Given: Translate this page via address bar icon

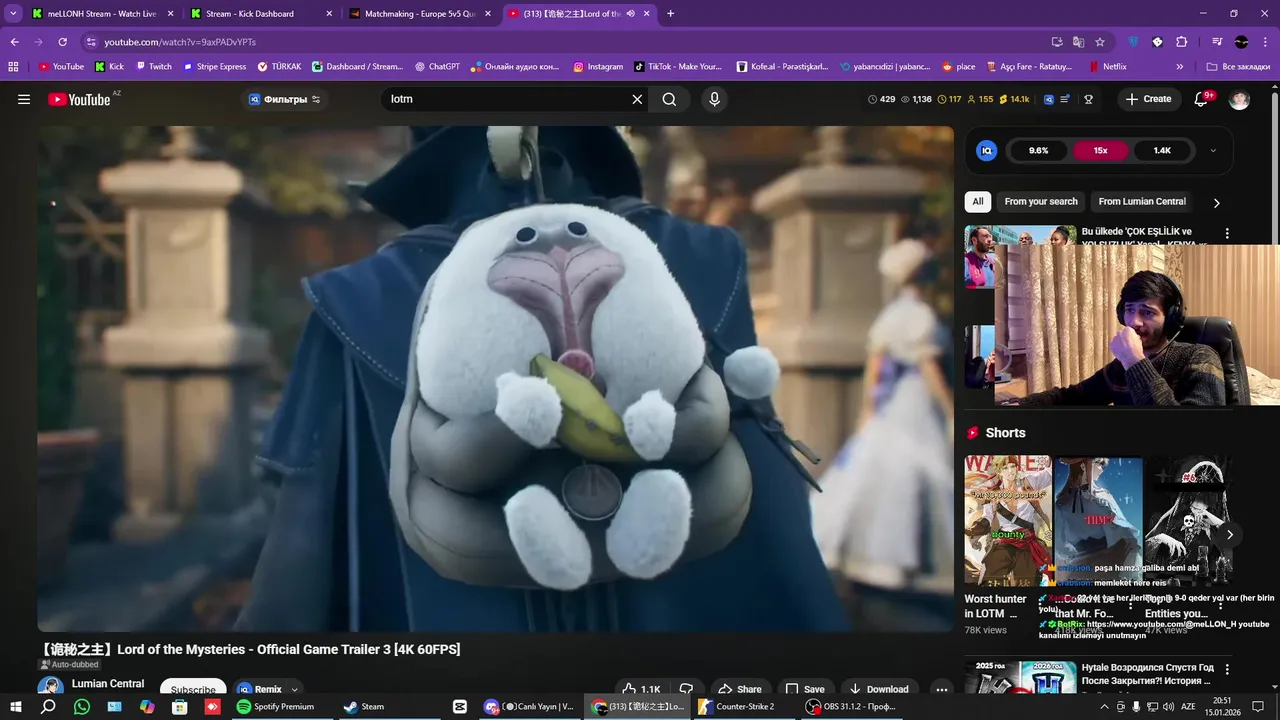Looking at the screenshot, I should (1078, 42).
